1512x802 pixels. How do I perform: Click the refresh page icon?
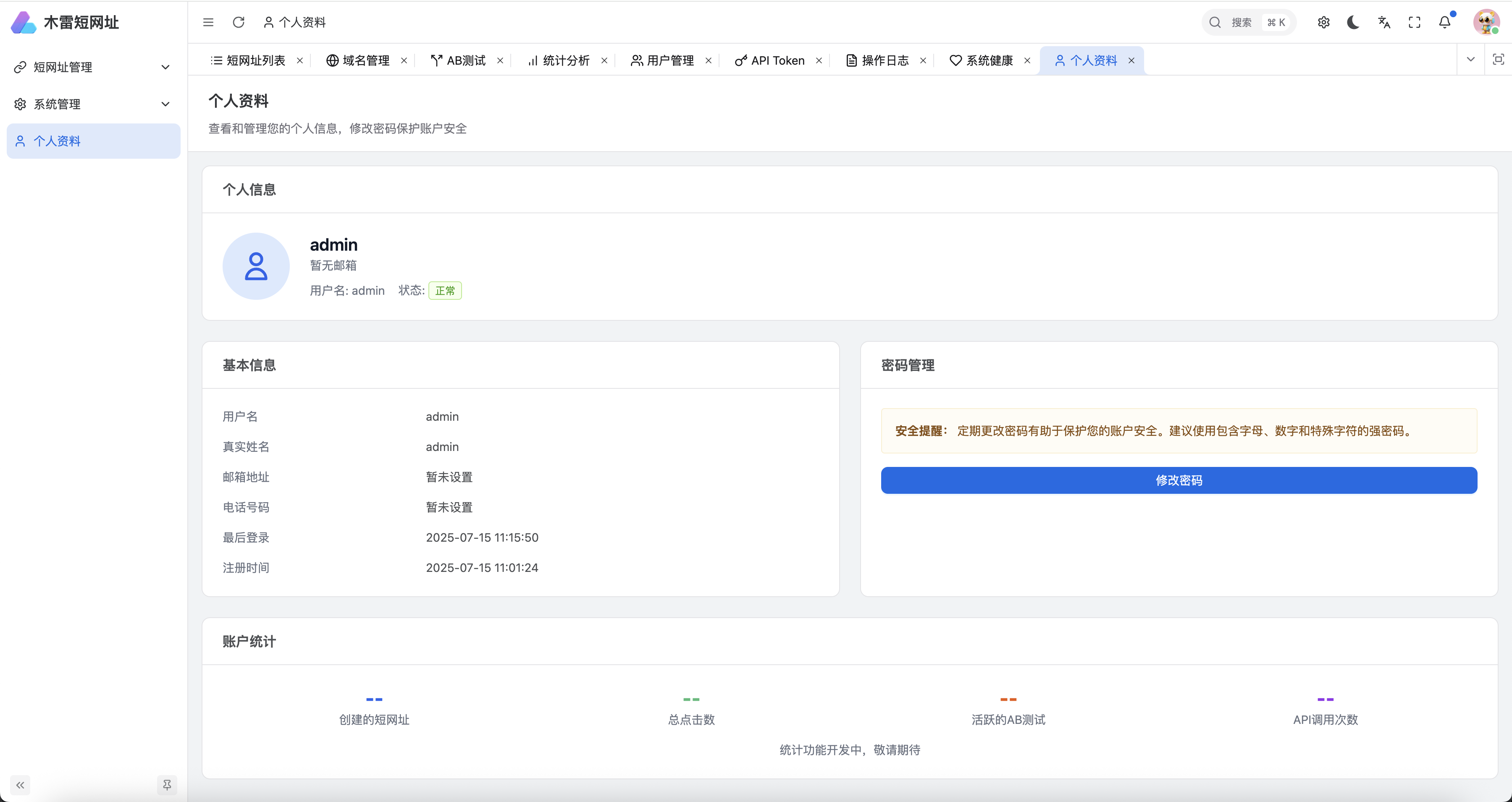click(x=238, y=22)
